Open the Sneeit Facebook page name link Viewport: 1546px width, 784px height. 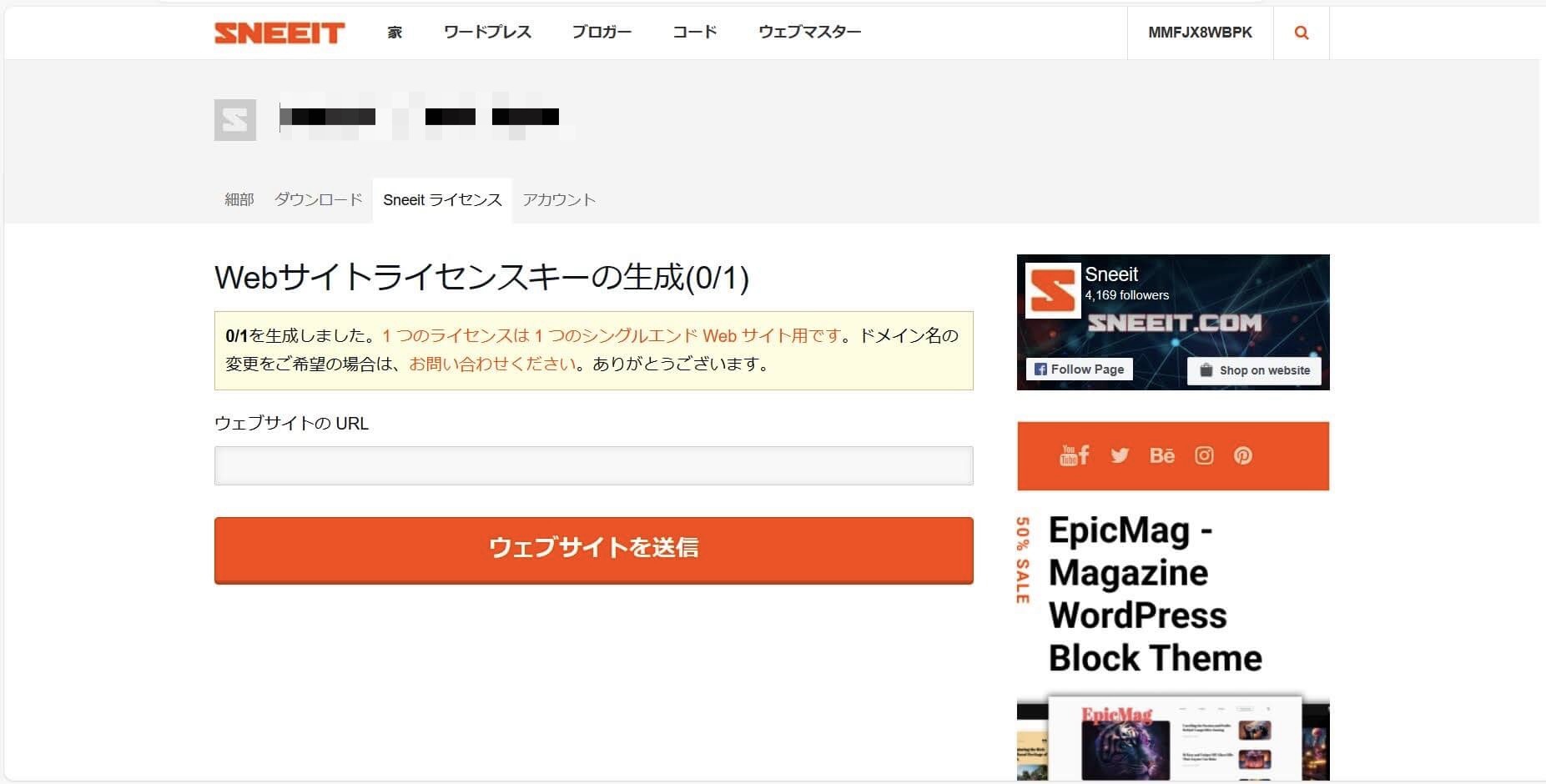coord(1111,274)
